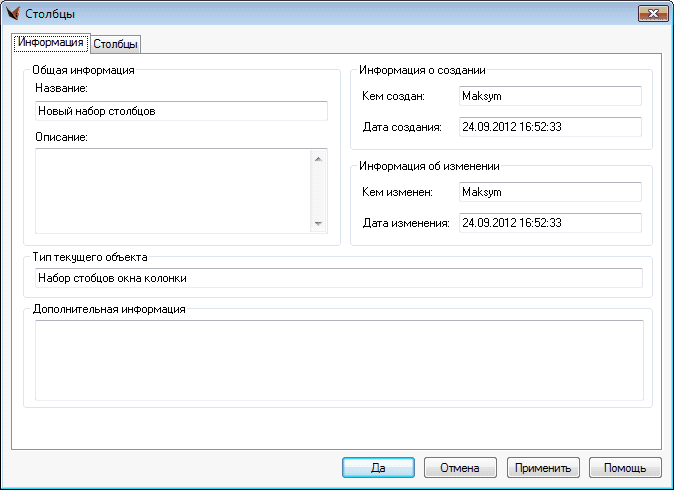Open help with the Помощь button
Screen dimensions: 674x490
(x=625, y=467)
